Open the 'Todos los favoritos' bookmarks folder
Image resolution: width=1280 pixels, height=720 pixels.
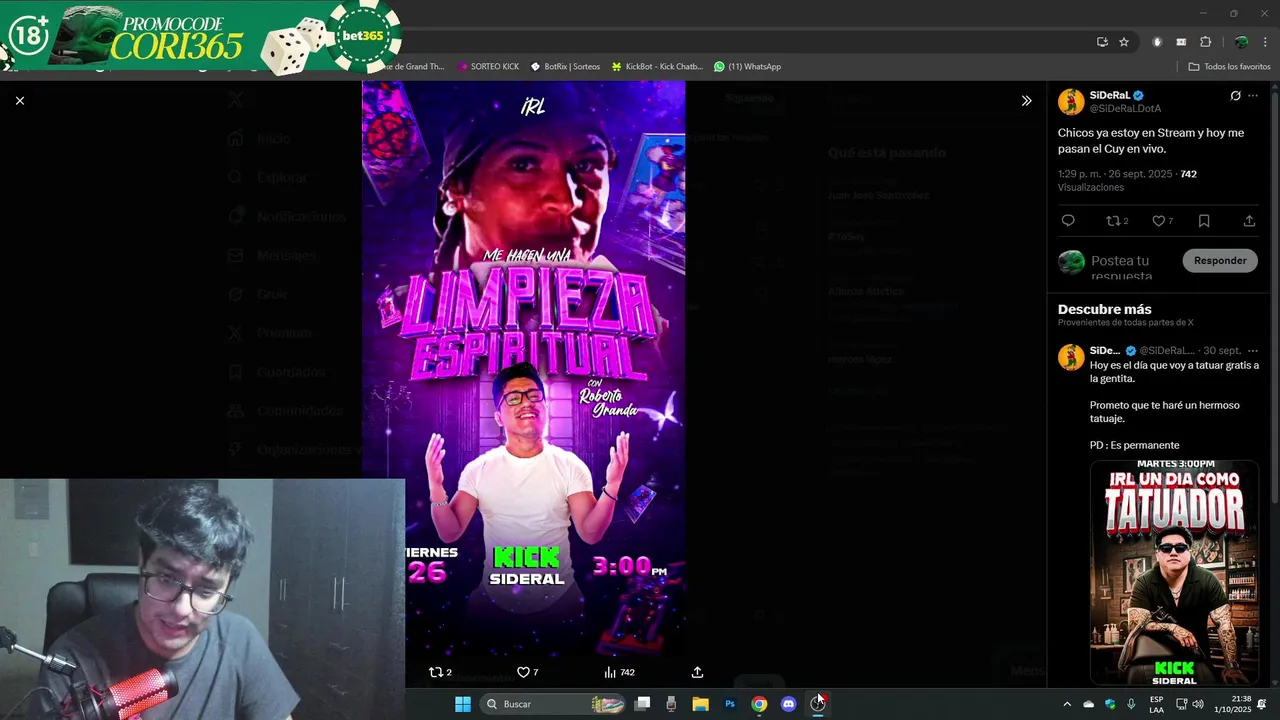coord(1229,67)
